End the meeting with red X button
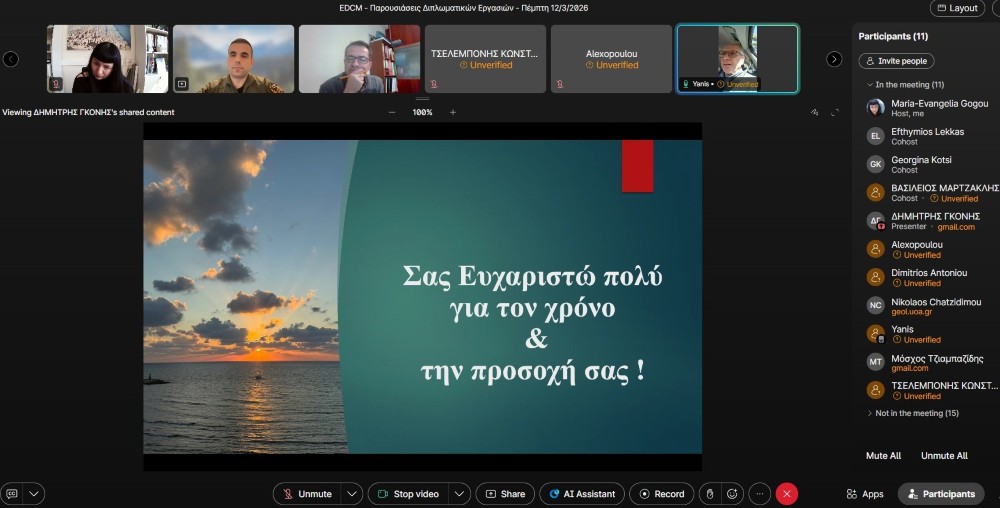The height and width of the screenshot is (508, 1000). click(x=787, y=494)
